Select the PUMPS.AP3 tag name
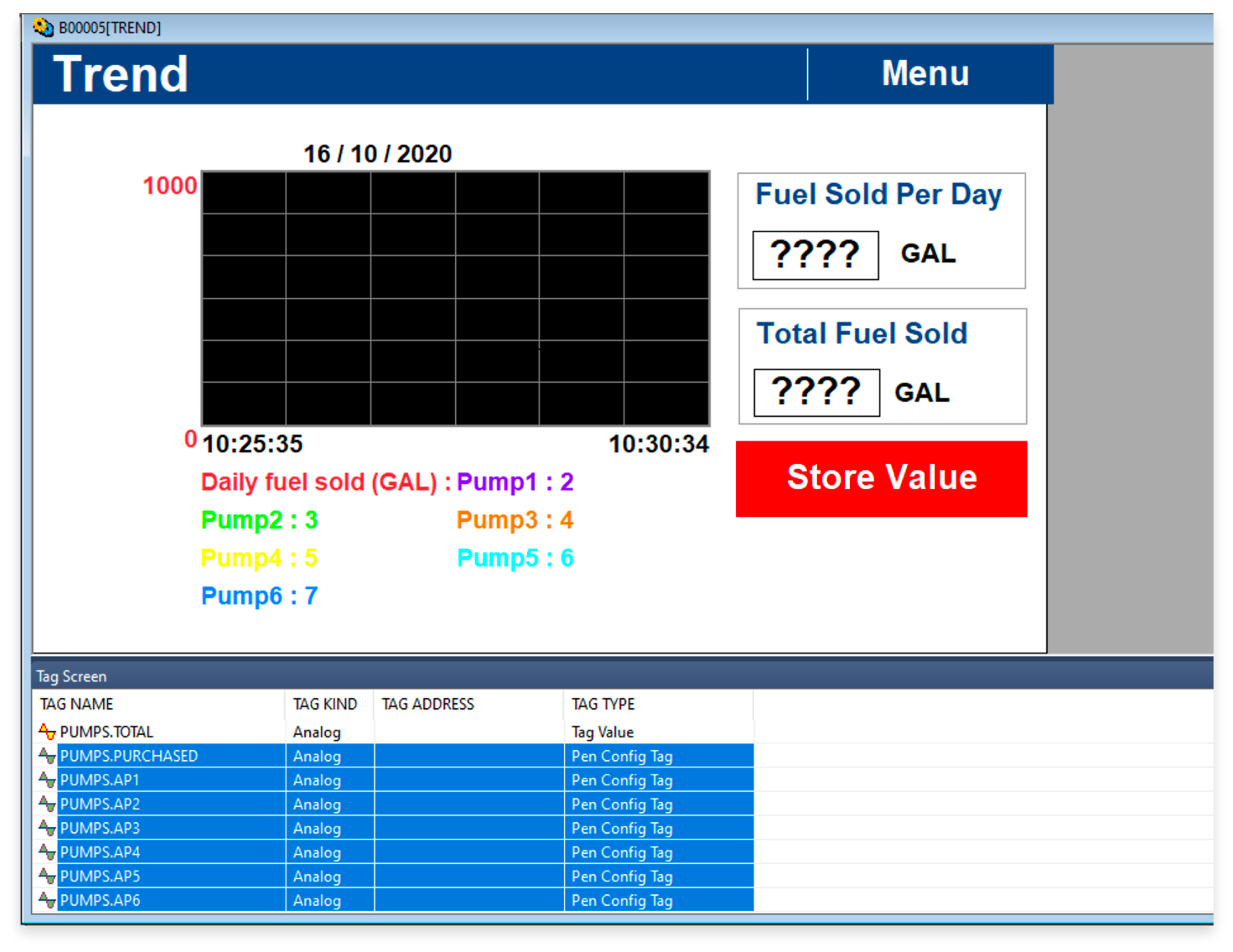This screenshot has height=952, width=1233. click(x=100, y=828)
